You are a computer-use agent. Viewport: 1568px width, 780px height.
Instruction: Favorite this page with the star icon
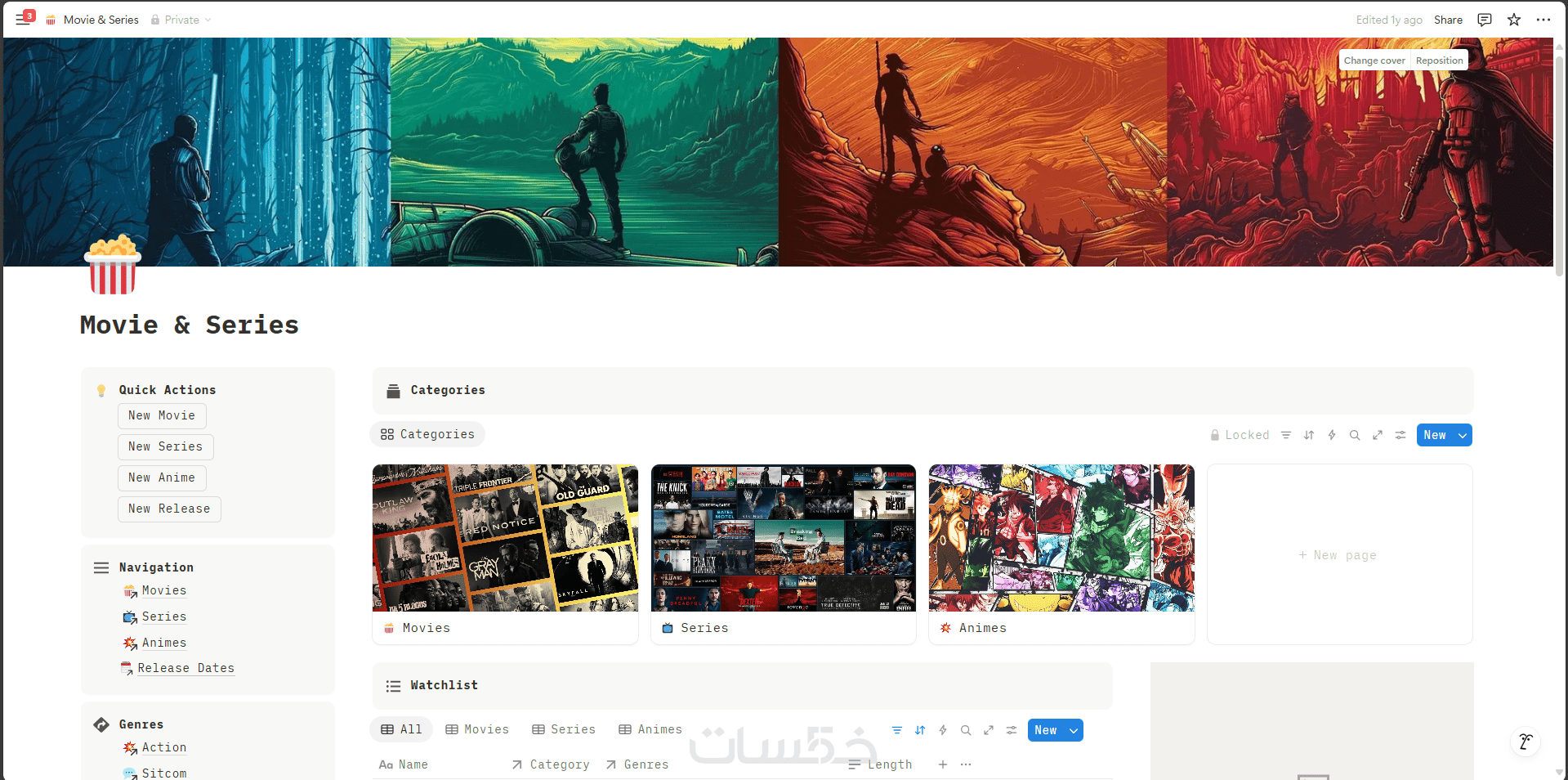pos(1514,20)
